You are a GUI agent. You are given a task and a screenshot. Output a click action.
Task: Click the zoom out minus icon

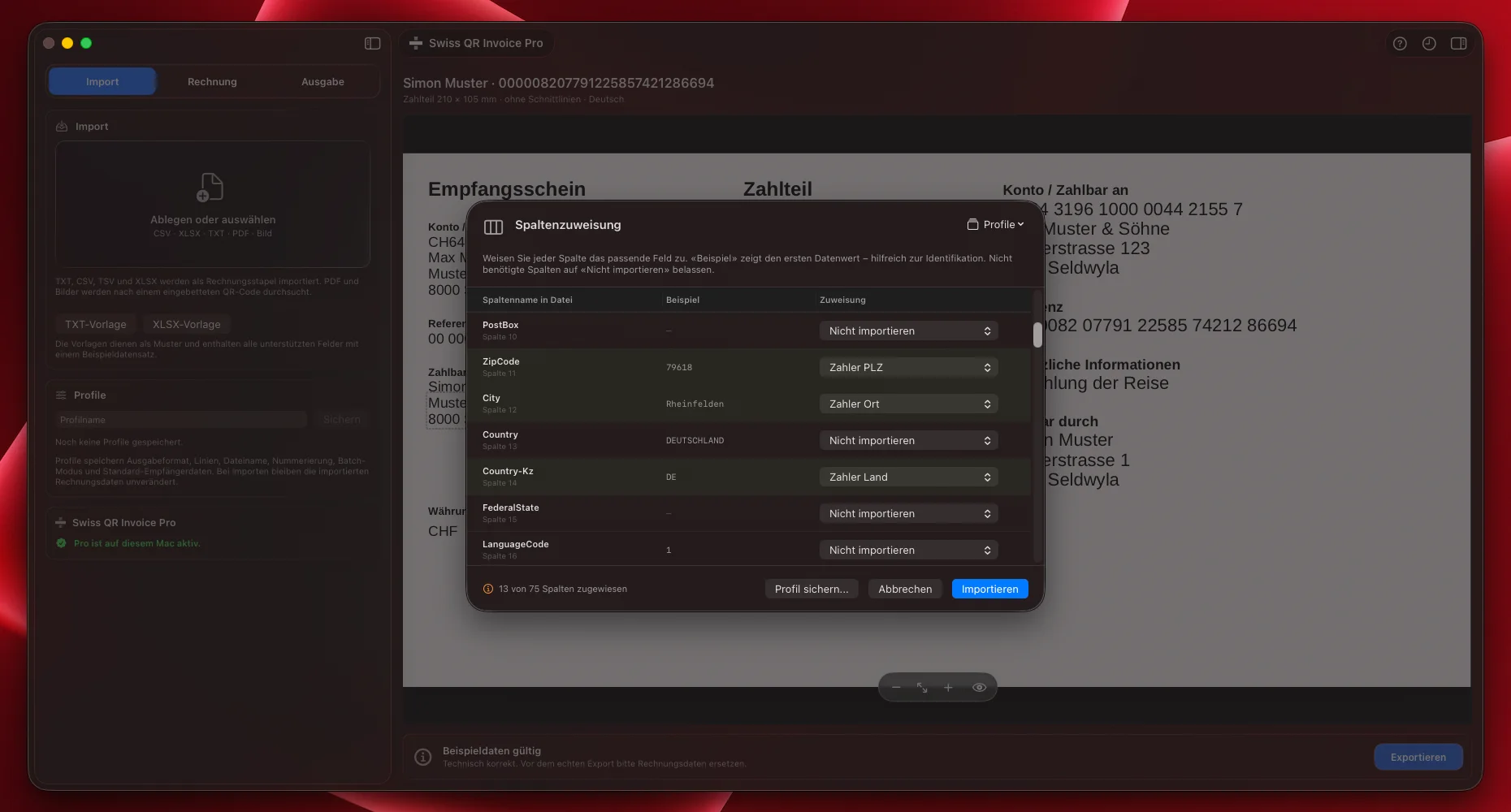(x=896, y=688)
